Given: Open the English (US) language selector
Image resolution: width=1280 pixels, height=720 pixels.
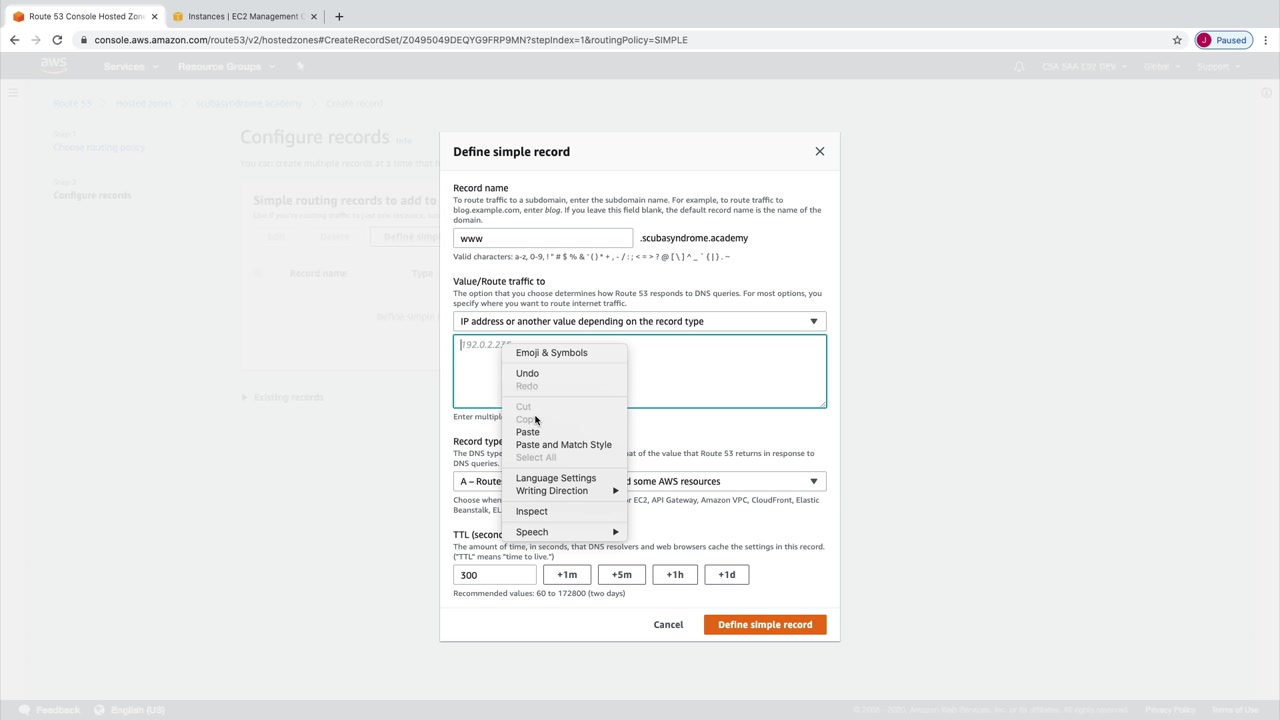Looking at the screenshot, I should [x=130, y=710].
